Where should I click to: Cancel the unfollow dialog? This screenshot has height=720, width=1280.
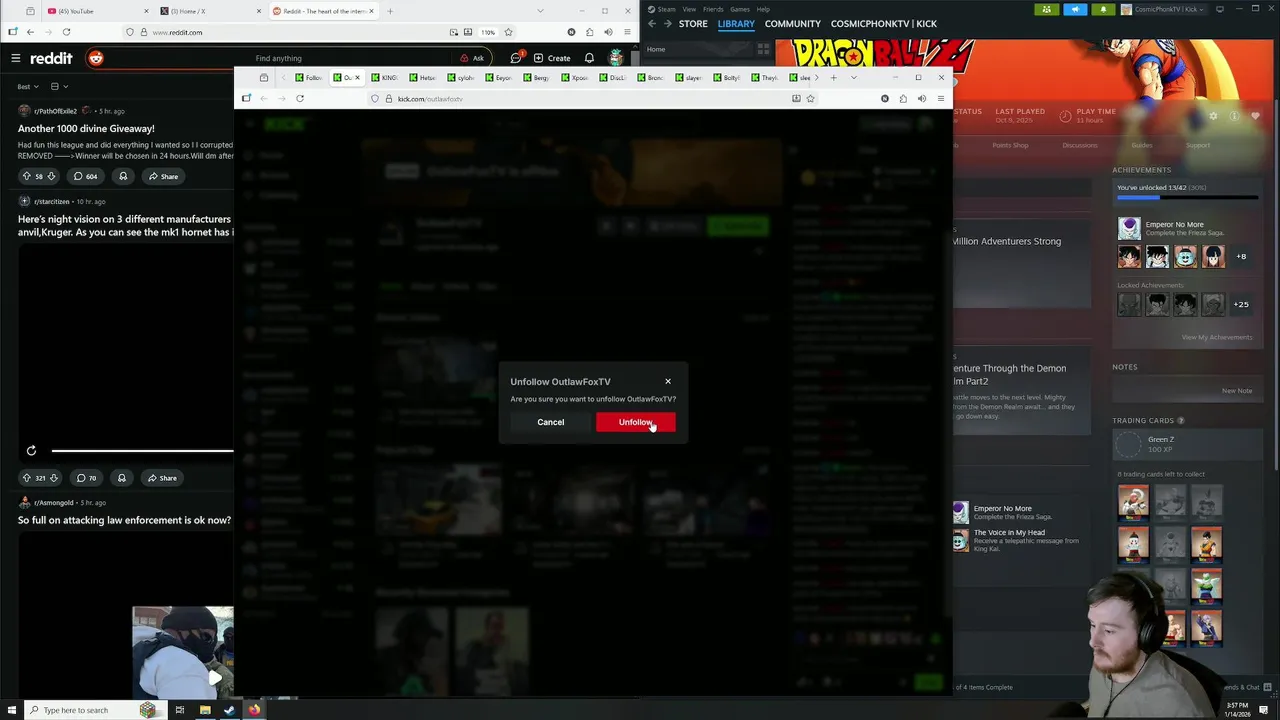550,422
